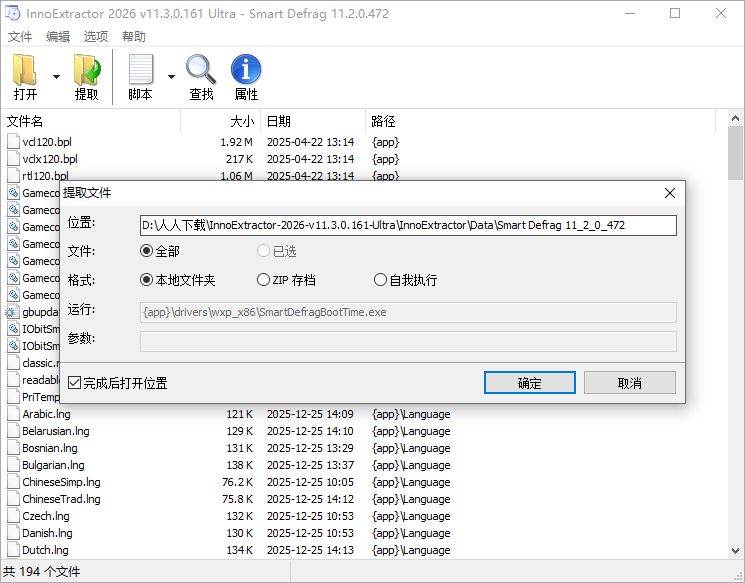Select the vclx120.bpl file icon
The height and width of the screenshot is (583, 745).
(x=13, y=159)
